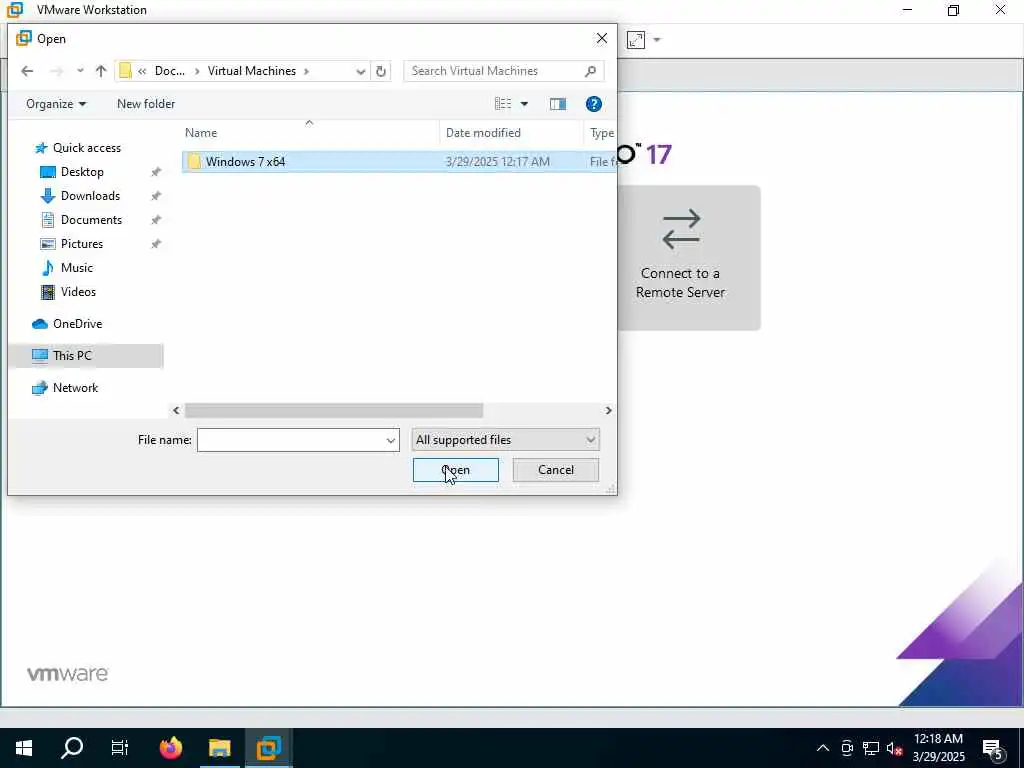Open the Organize menu
Viewport: 1024px width, 768px height.
tap(56, 104)
